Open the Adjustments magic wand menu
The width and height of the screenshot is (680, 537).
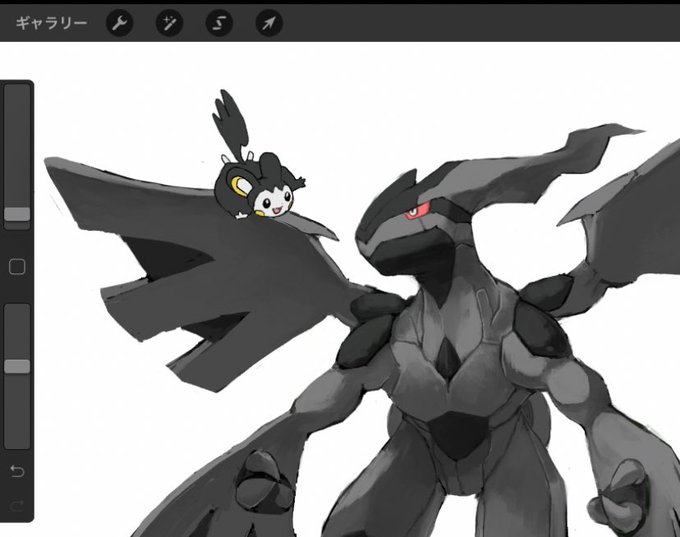[x=169, y=23]
